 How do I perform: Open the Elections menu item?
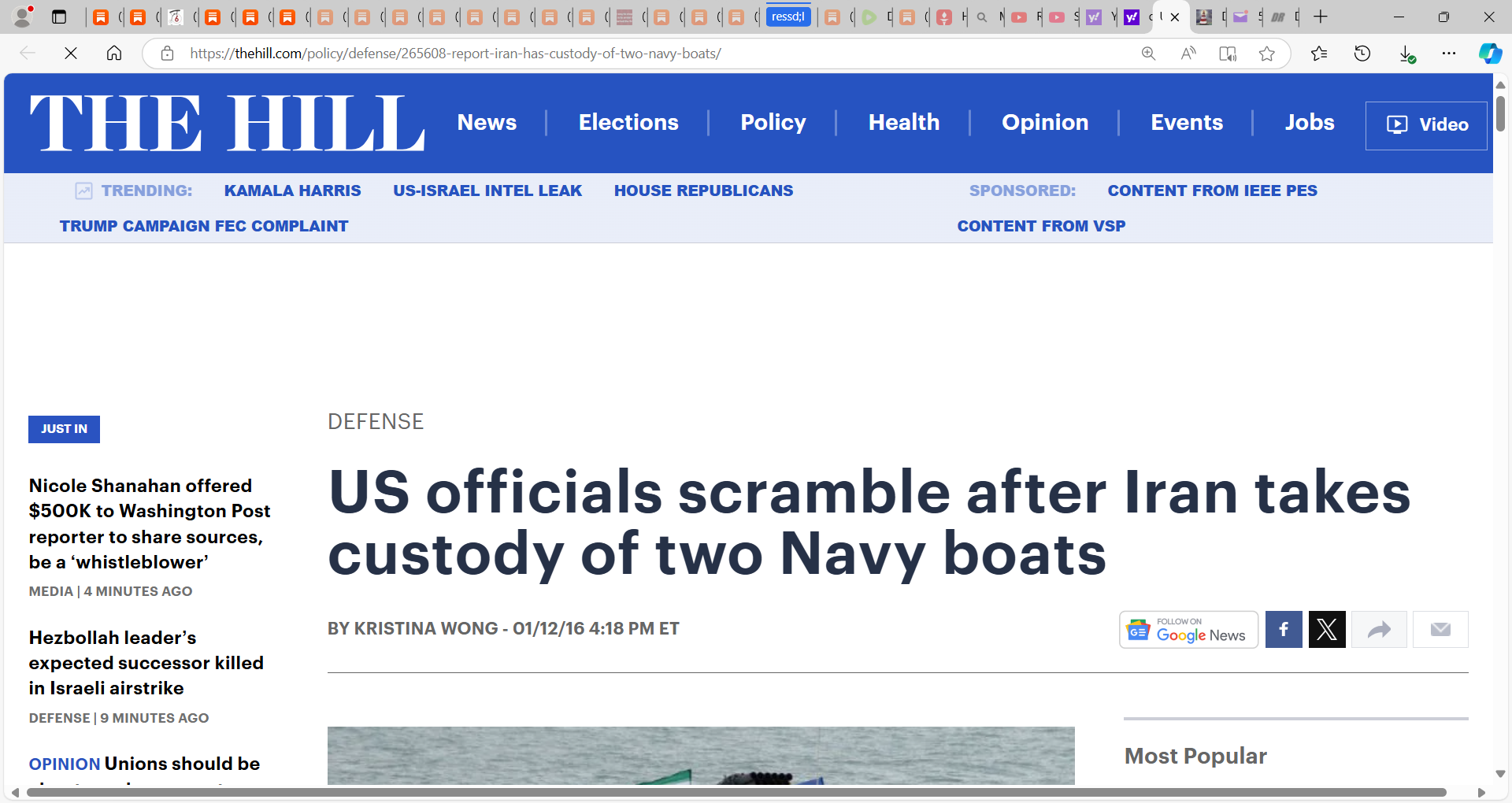click(x=628, y=122)
